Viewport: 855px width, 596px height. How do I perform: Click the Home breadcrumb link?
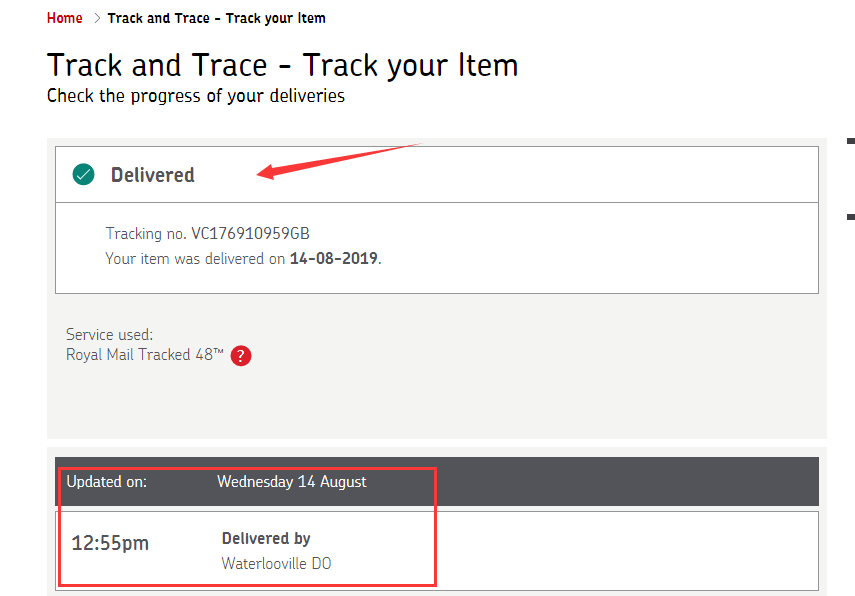click(64, 18)
